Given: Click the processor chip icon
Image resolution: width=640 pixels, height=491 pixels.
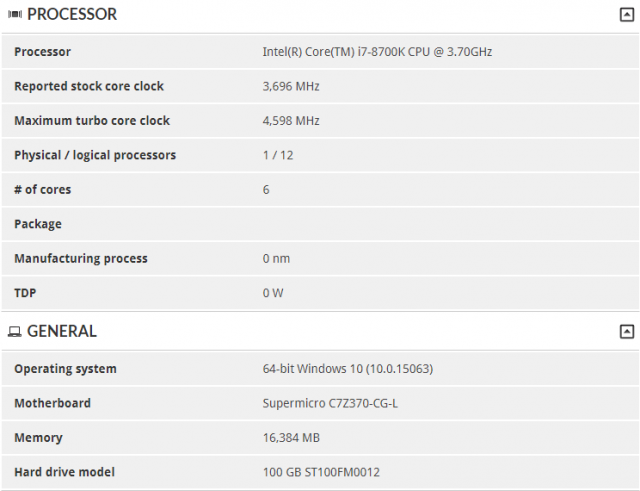Looking at the screenshot, I should [14, 15].
